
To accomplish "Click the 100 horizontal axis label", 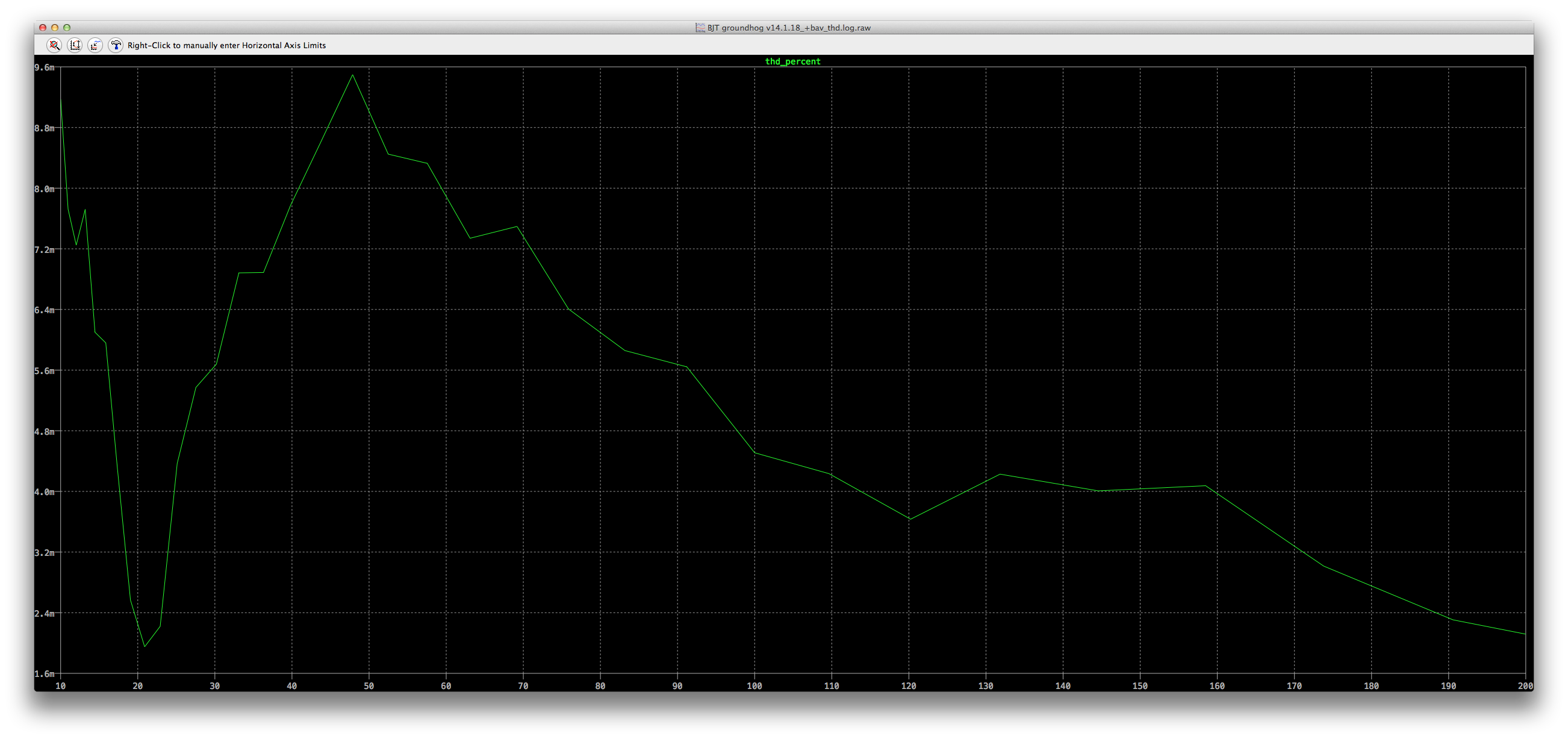I will point(754,686).
